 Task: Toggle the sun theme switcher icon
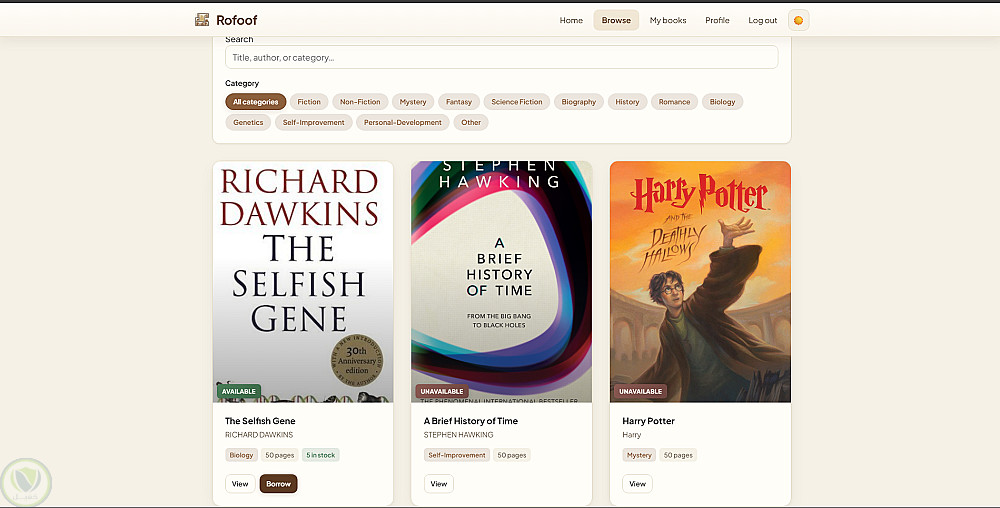[798, 20]
